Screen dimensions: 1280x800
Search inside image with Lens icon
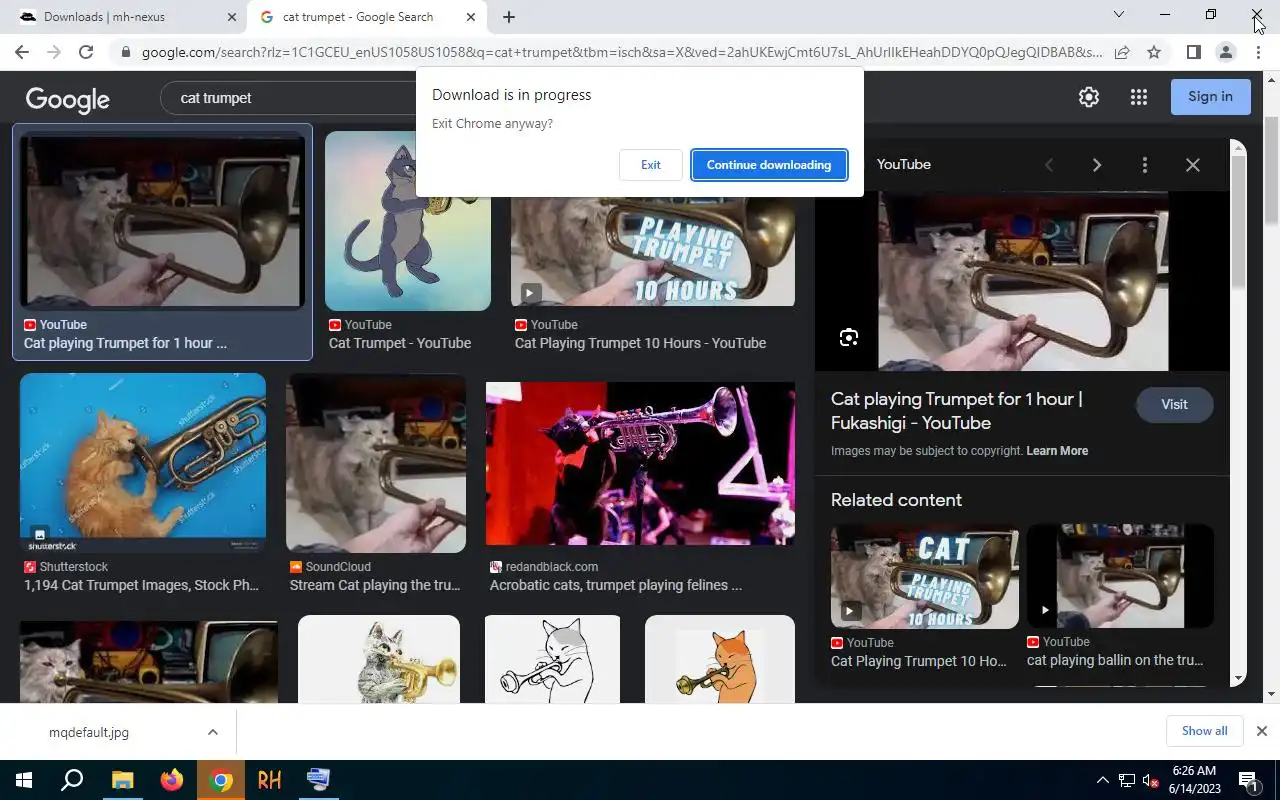point(849,337)
